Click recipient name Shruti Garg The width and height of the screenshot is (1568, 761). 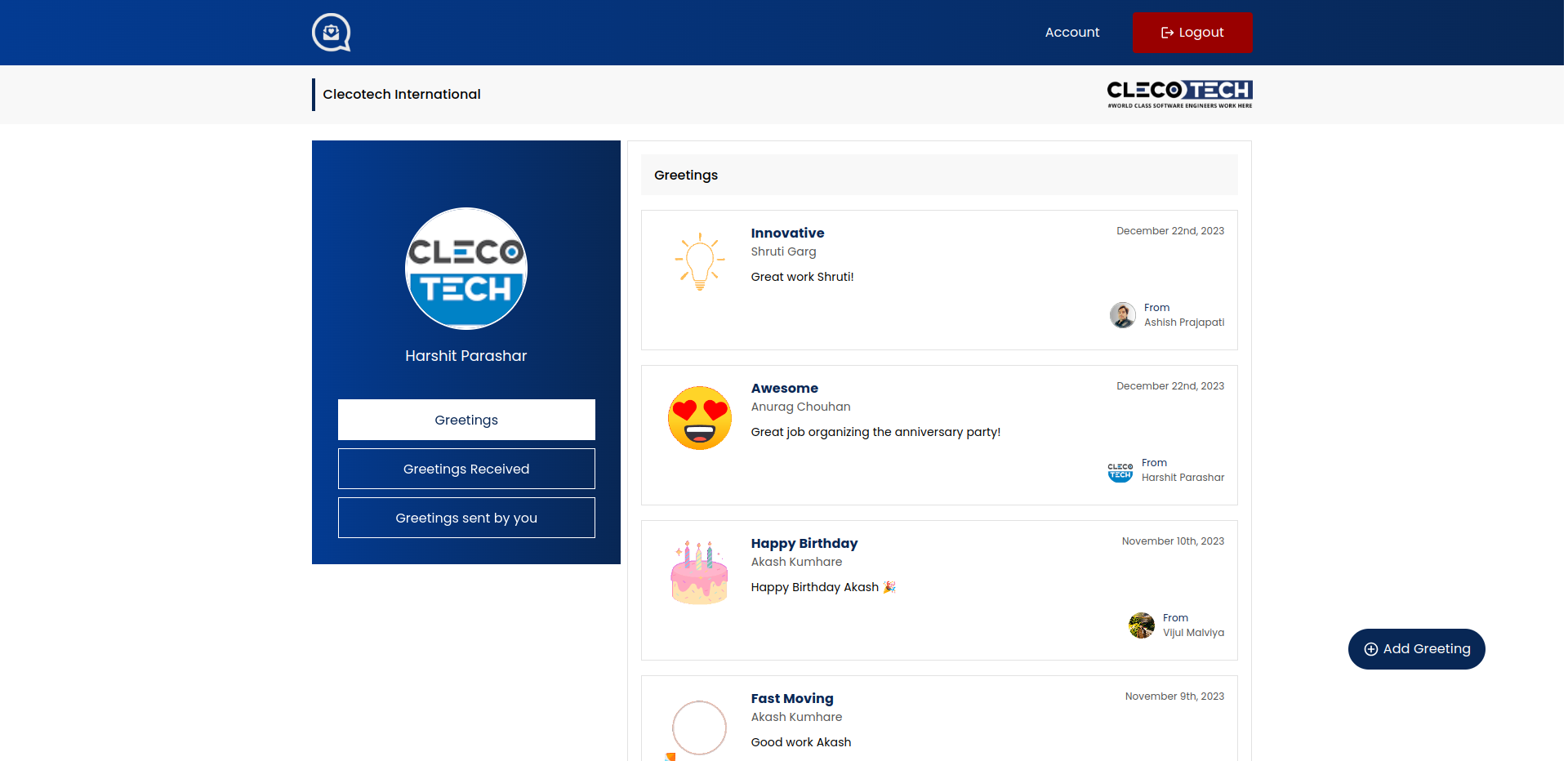click(x=783, y=251)
